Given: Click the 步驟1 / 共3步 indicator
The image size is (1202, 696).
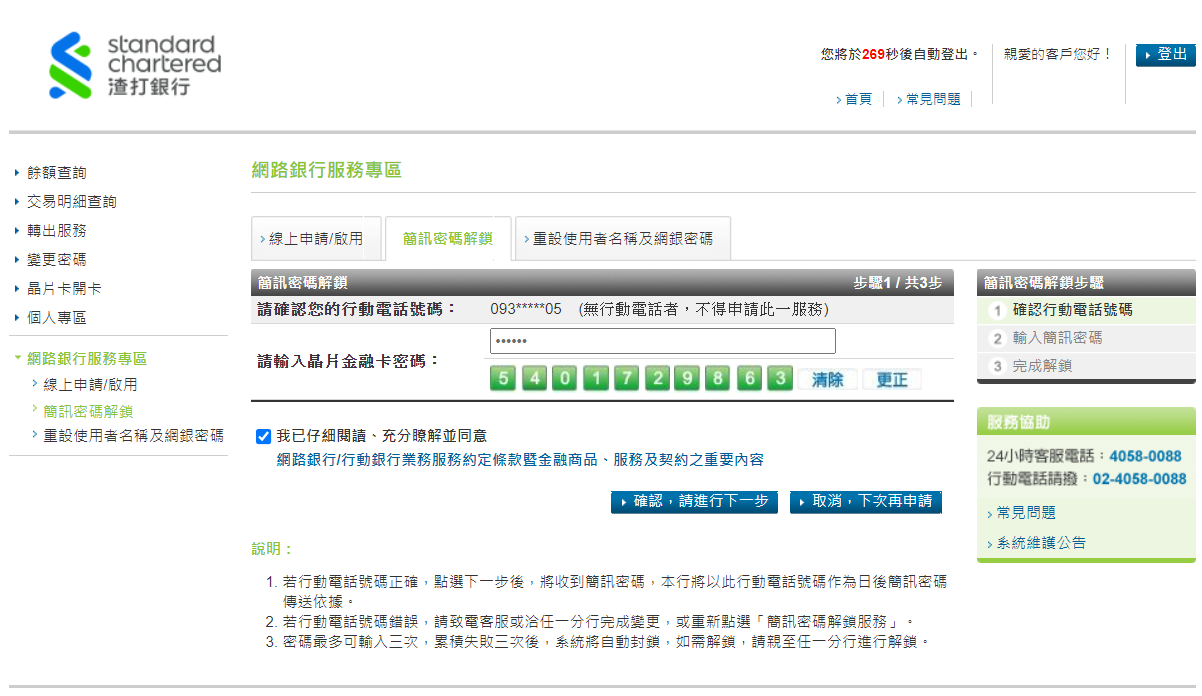Looking at the screenshot, I should 897,283.
